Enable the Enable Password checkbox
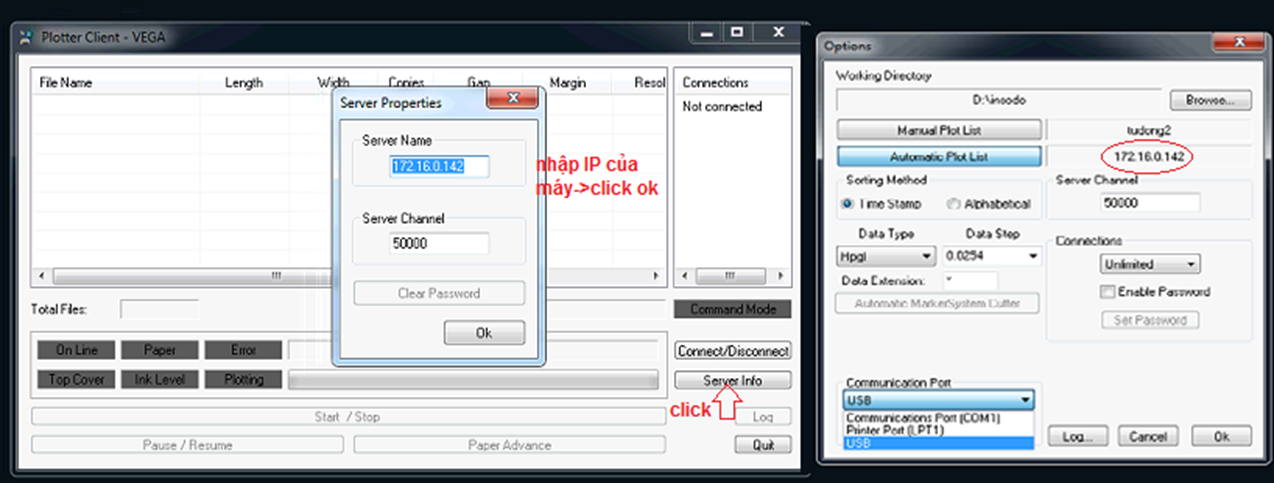The width and height of the screenshot is (1274, 483). [1107, 292]
